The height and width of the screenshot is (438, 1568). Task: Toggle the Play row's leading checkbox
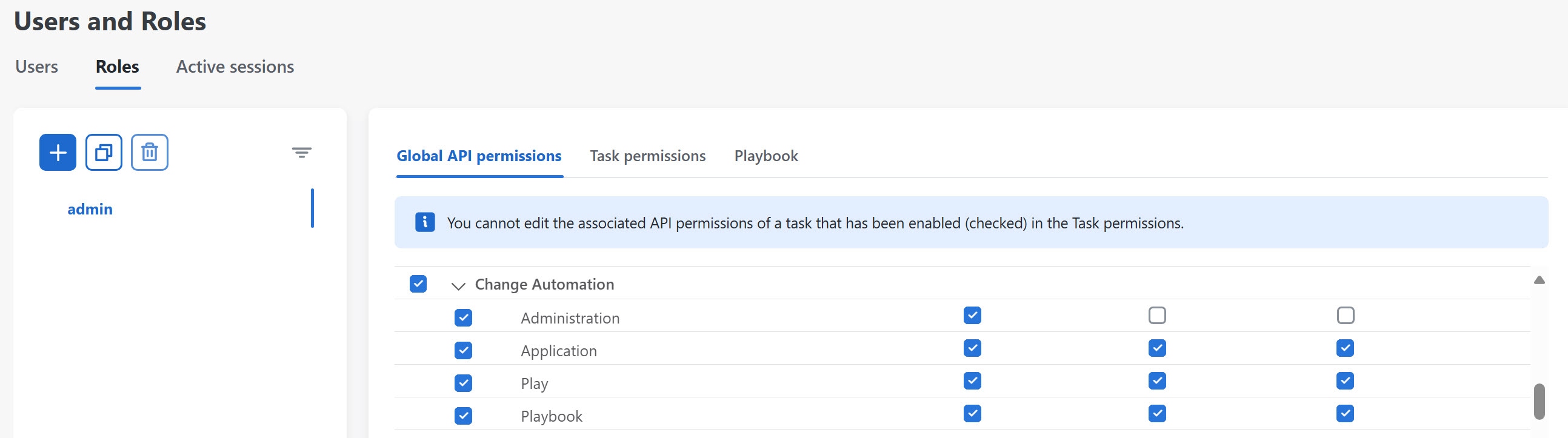point(463,383)
